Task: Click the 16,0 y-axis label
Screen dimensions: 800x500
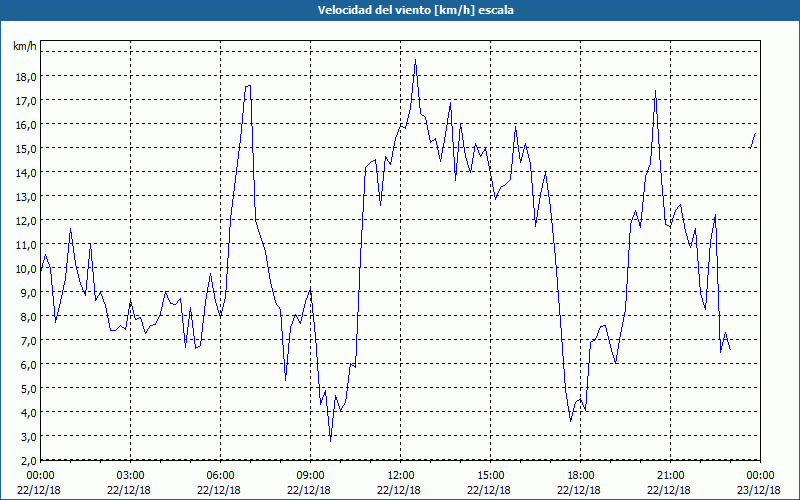Action: point(26,125)
